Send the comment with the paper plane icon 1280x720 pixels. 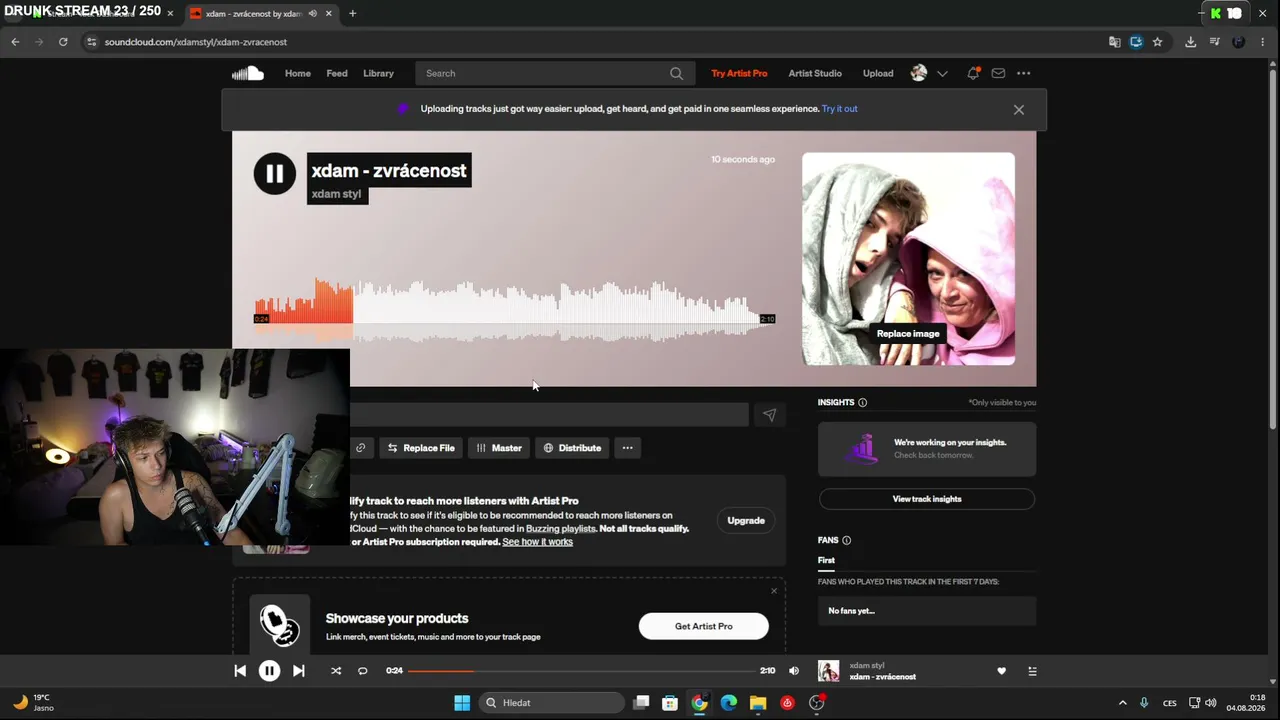click(x=769, y=415)
